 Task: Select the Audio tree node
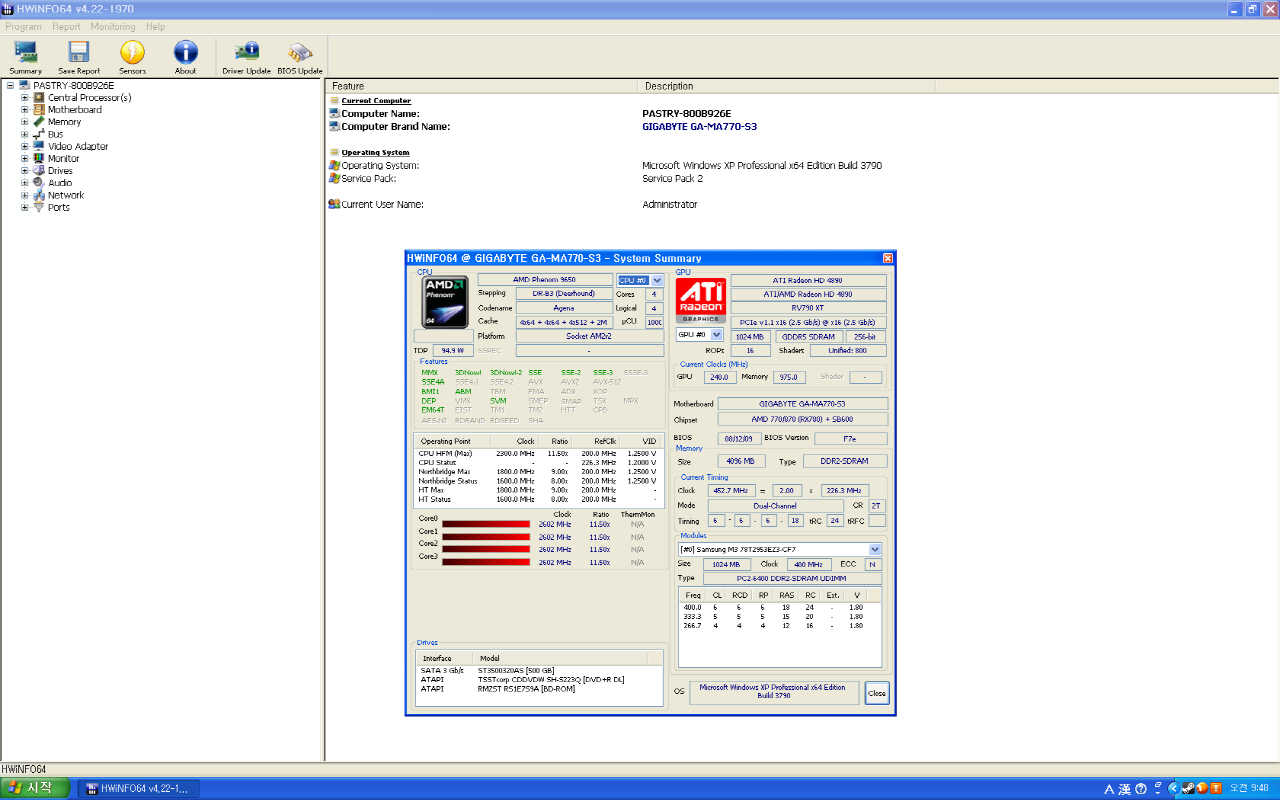click(60, 183)
